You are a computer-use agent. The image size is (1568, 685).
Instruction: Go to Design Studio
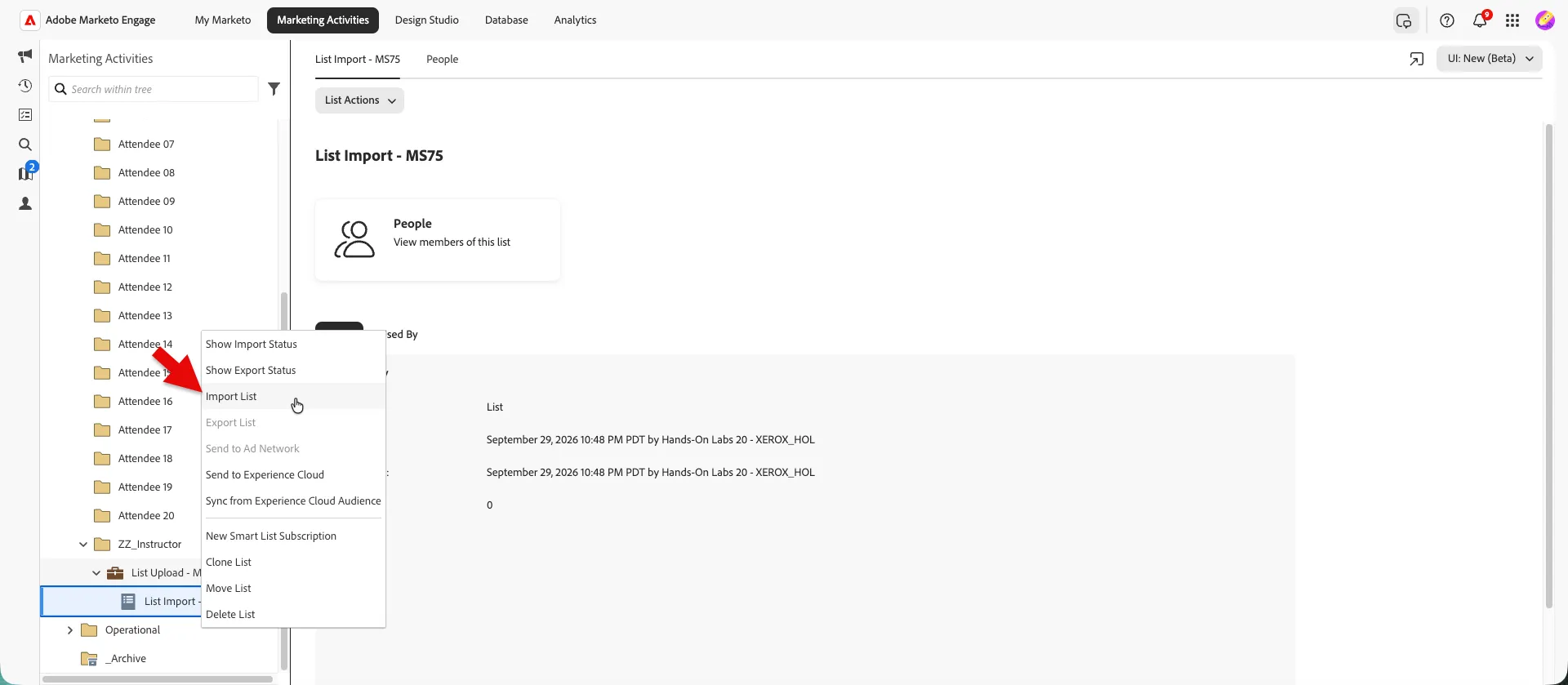[426, 20]
